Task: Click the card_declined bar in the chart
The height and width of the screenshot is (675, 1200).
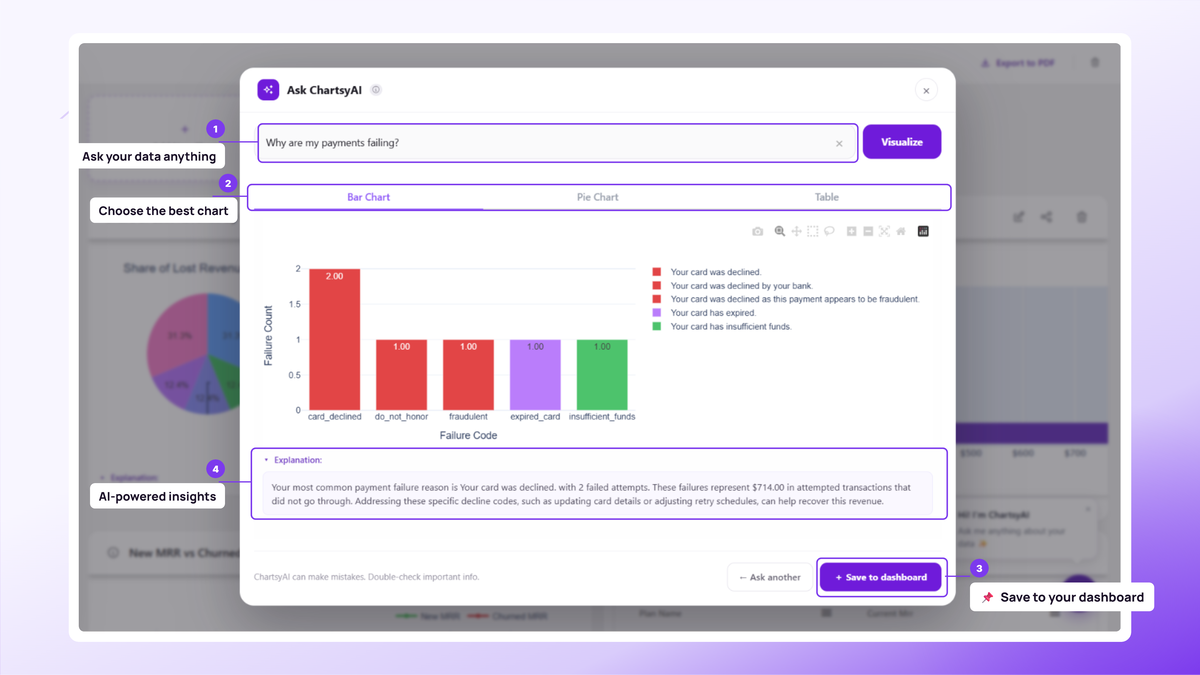Action: [334, 339]
